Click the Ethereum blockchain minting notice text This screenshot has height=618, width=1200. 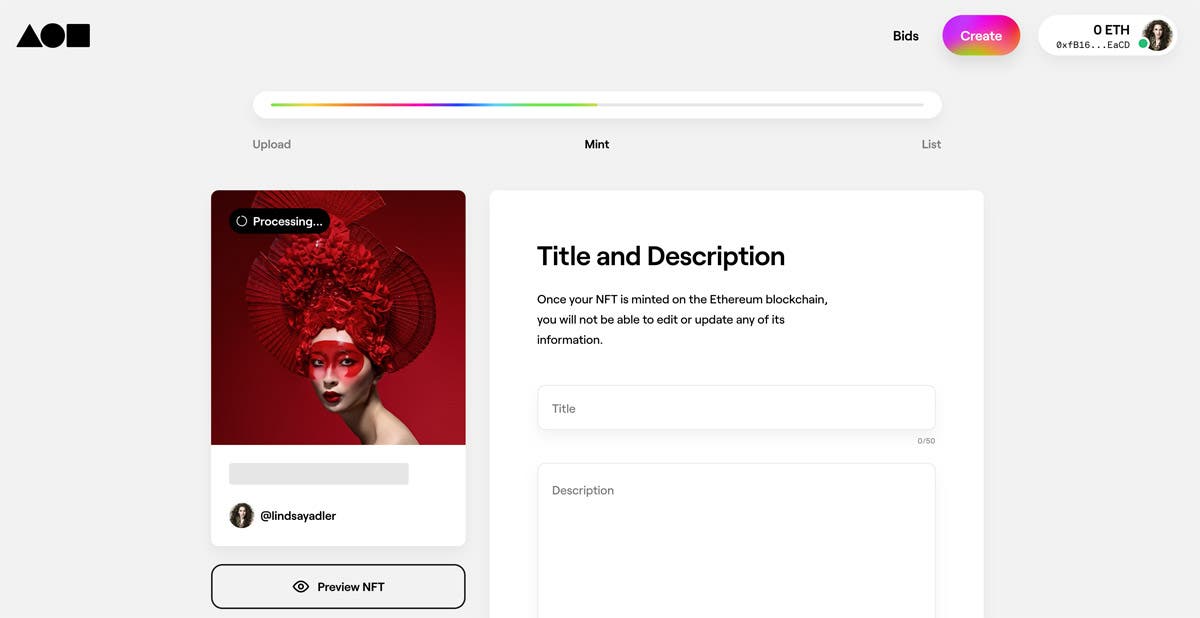tap(682, 319)
